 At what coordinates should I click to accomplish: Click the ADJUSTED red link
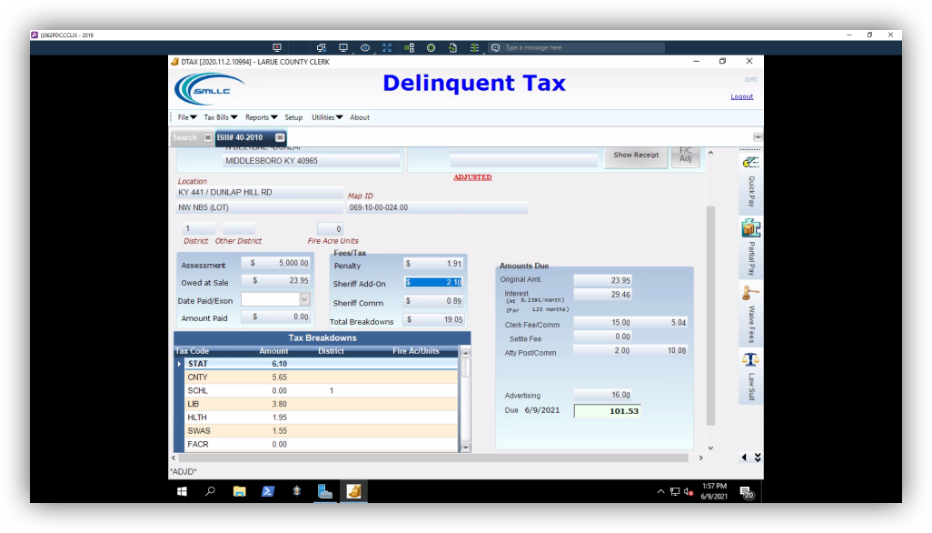[x=473, y=177]
